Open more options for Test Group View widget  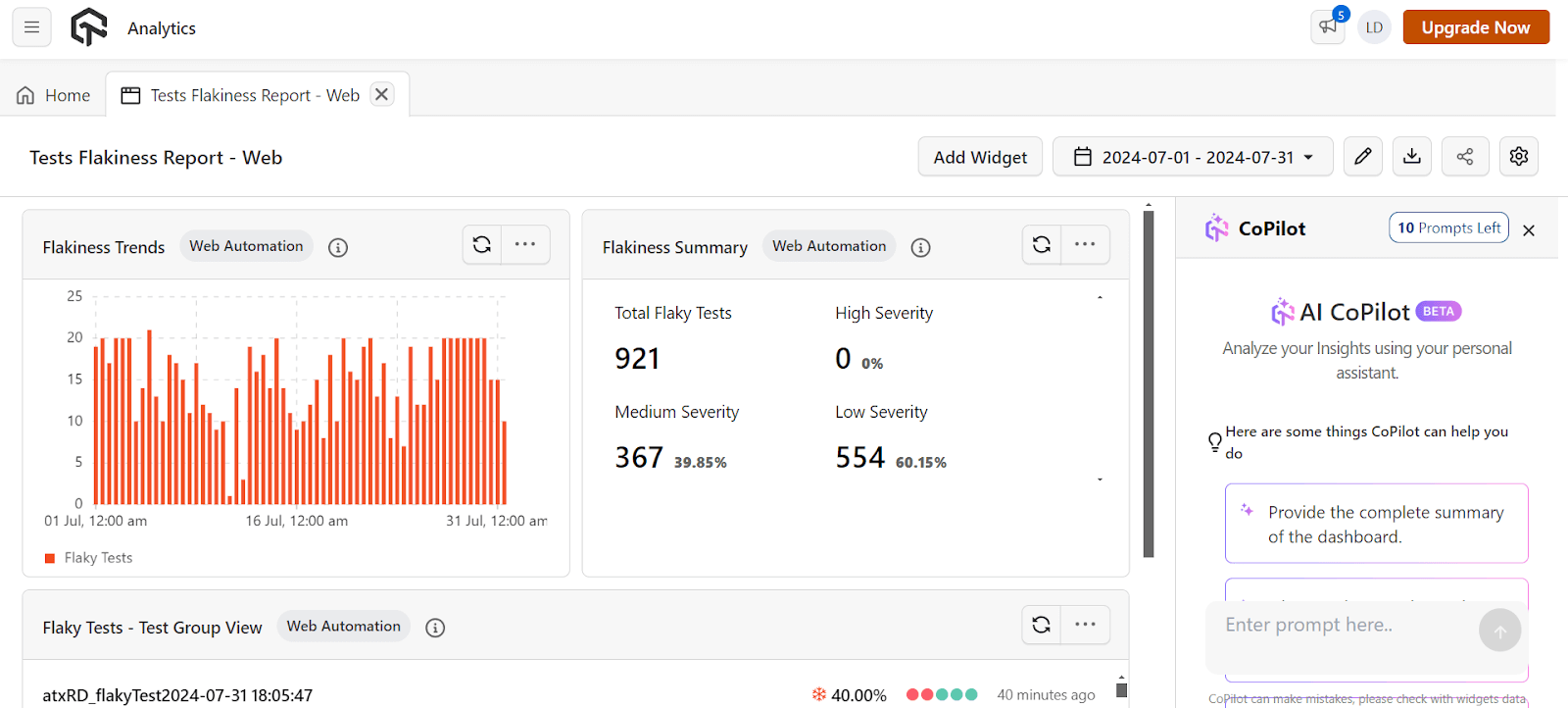(x=1085, y=625)
